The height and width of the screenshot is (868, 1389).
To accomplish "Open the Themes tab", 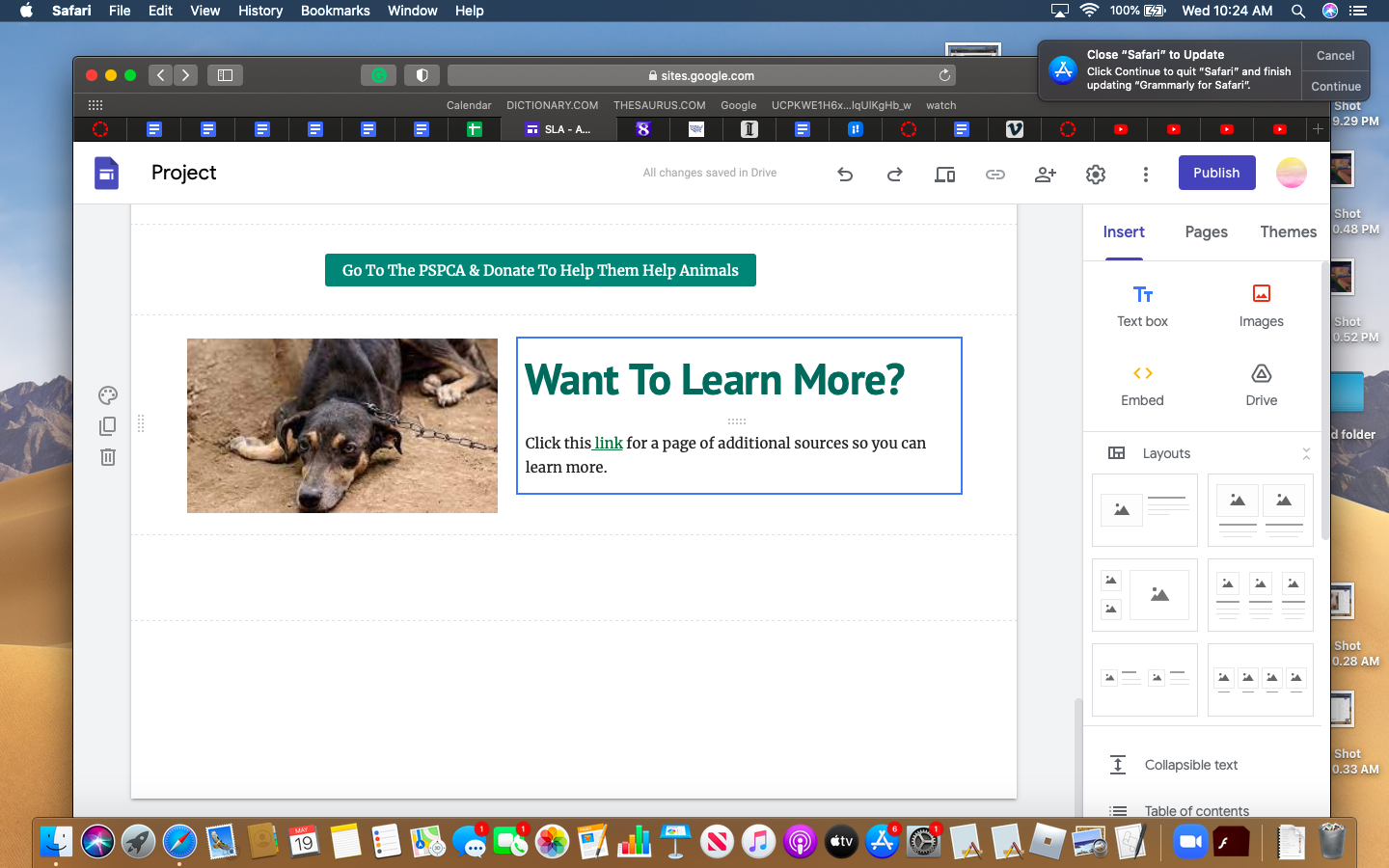I will [x=1288, y=232].
